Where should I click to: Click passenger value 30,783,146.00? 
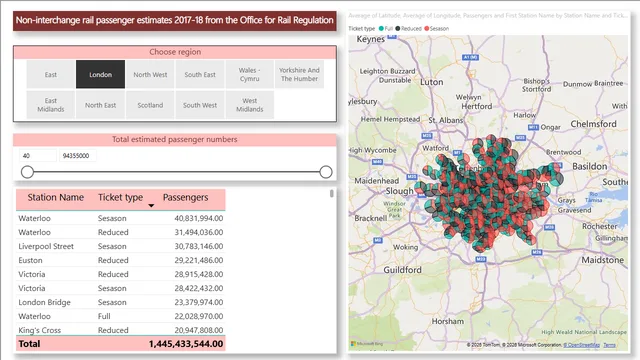(198, 246)
